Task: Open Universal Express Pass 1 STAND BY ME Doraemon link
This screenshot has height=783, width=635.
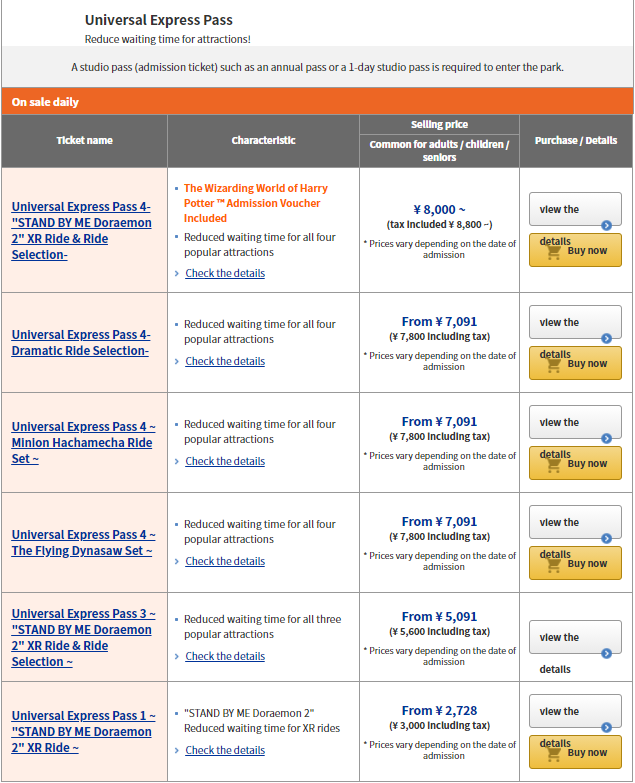Action: [83, 732]
